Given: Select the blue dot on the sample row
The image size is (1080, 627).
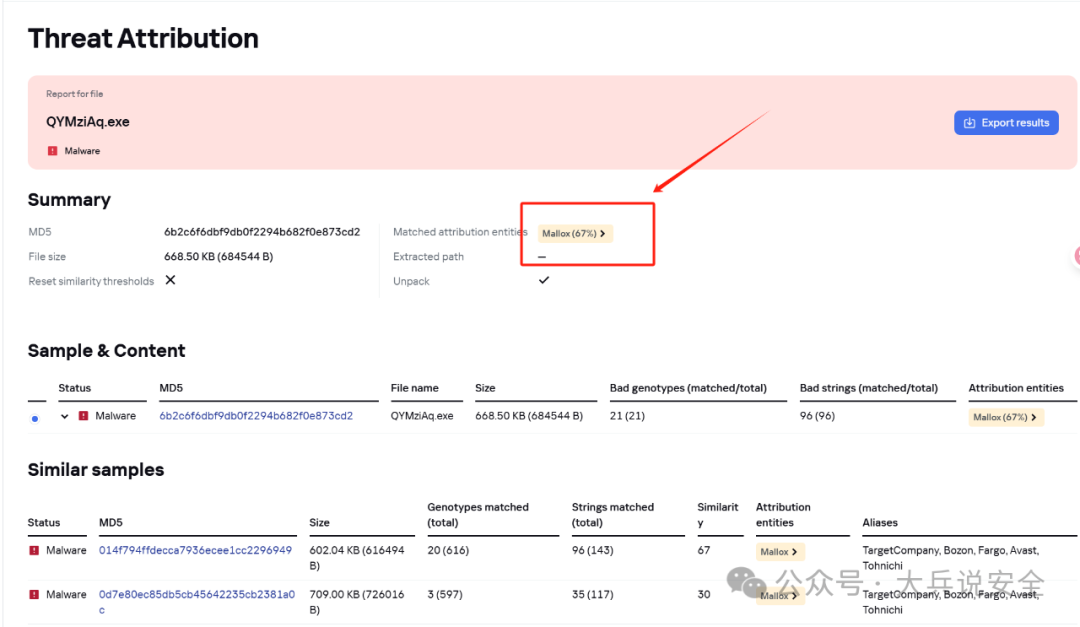Looking at the screenshot, I should click(x=35, y=418).
